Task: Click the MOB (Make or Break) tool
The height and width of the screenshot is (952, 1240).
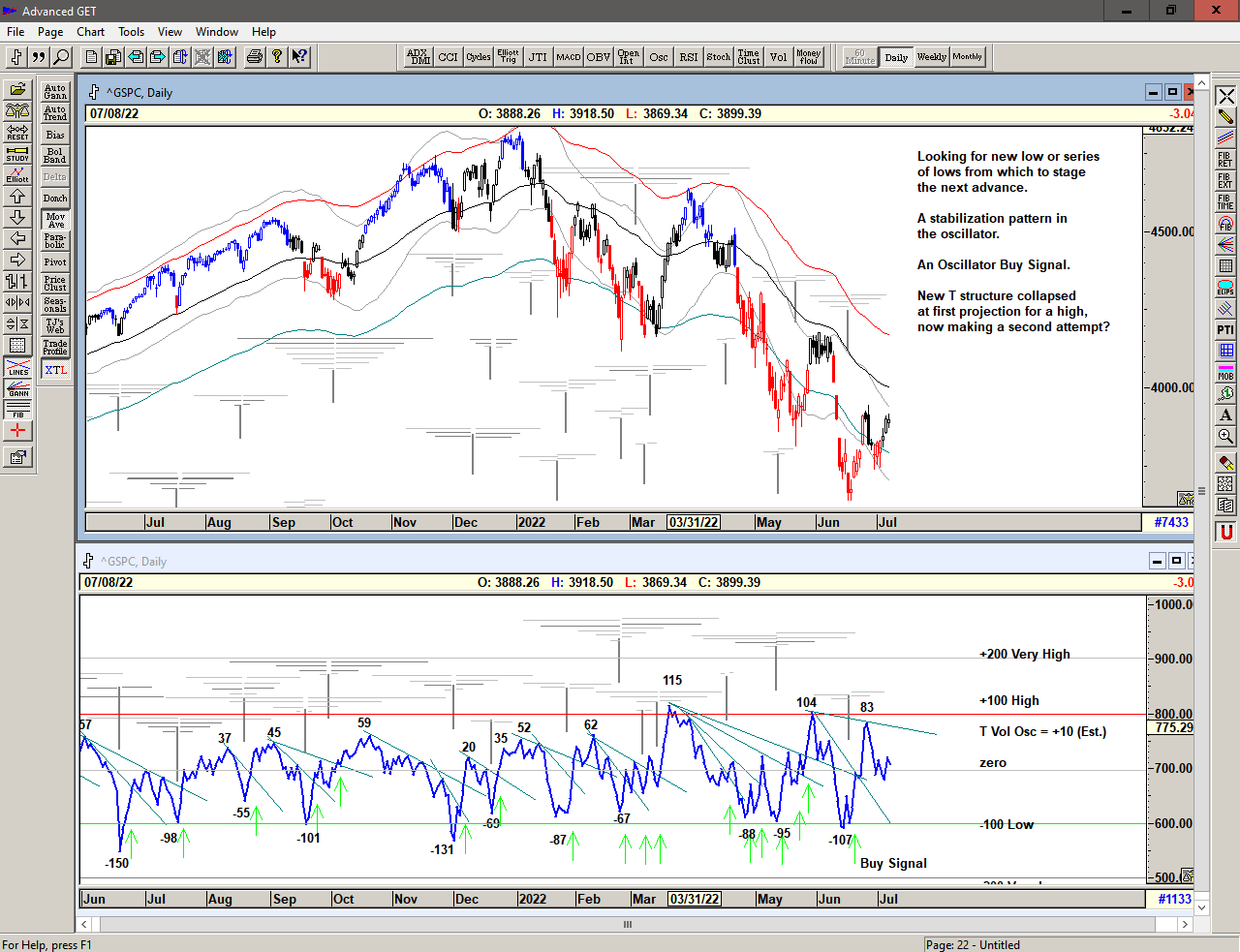Action: 1225,372
